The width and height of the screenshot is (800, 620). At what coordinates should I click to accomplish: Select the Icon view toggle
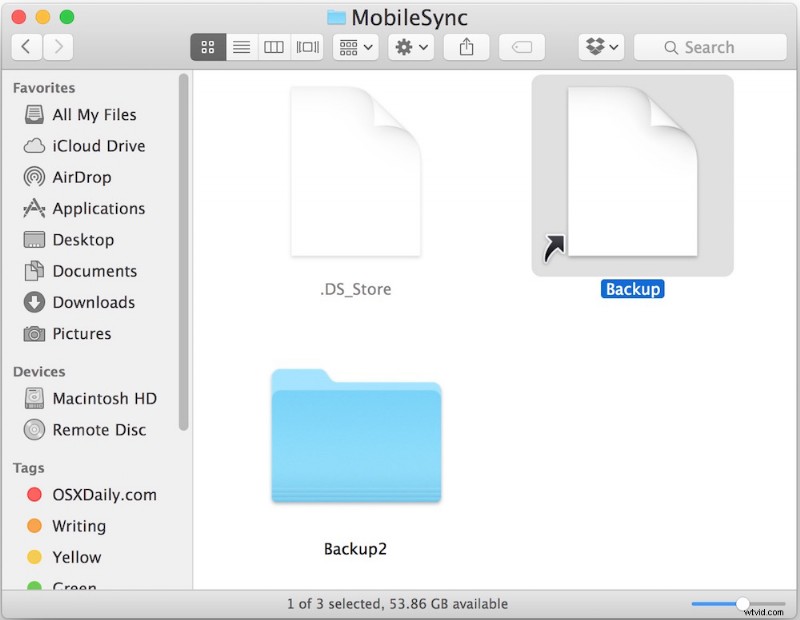[x=207, y=47]
